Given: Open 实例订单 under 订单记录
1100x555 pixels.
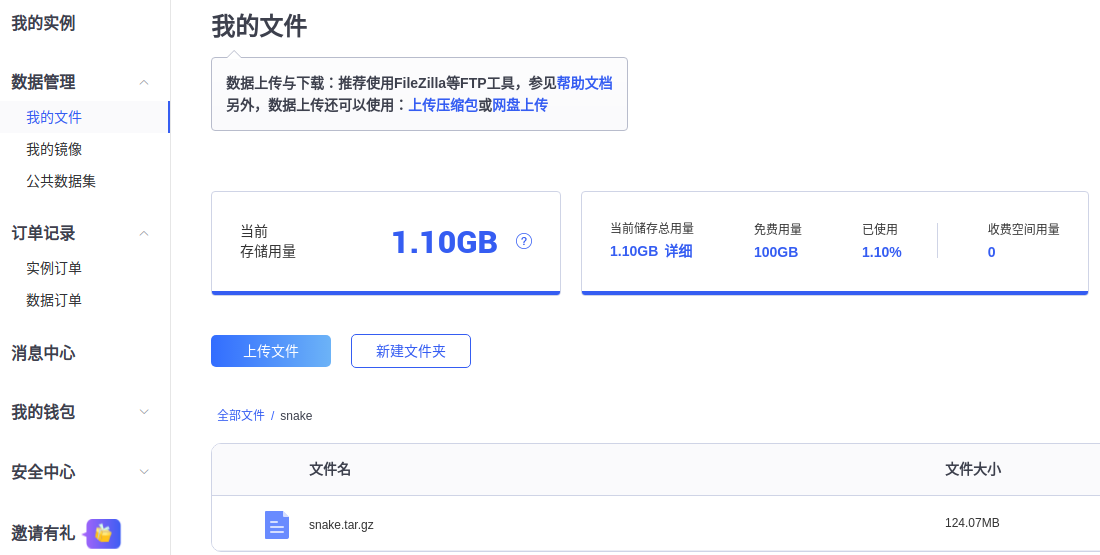Looking at the screenshot, I should pos(54,268).
